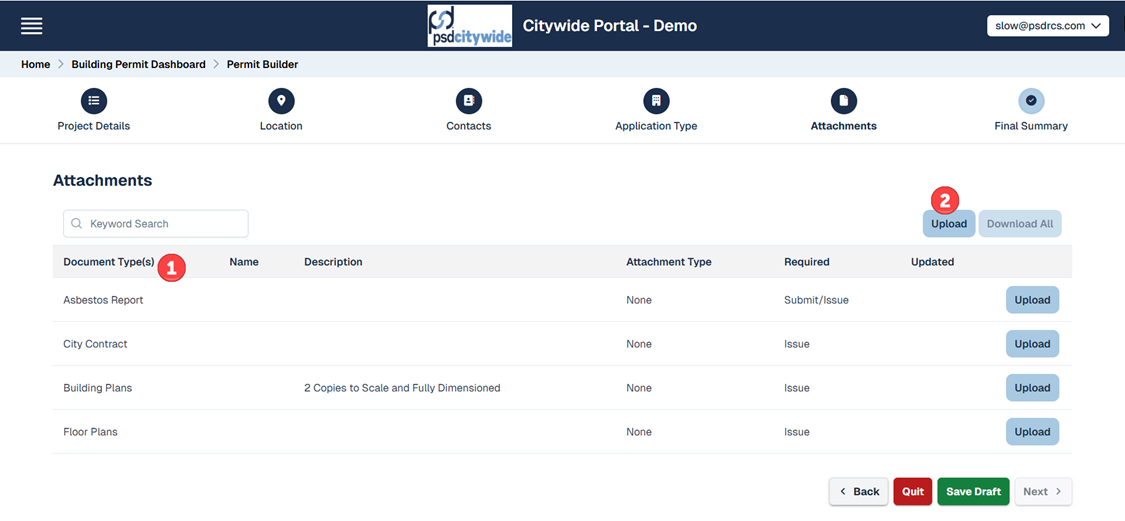The height and width of the screenshot is (521, 1125).
Task: Click the Attachments section heading
Action: (103, 181)
